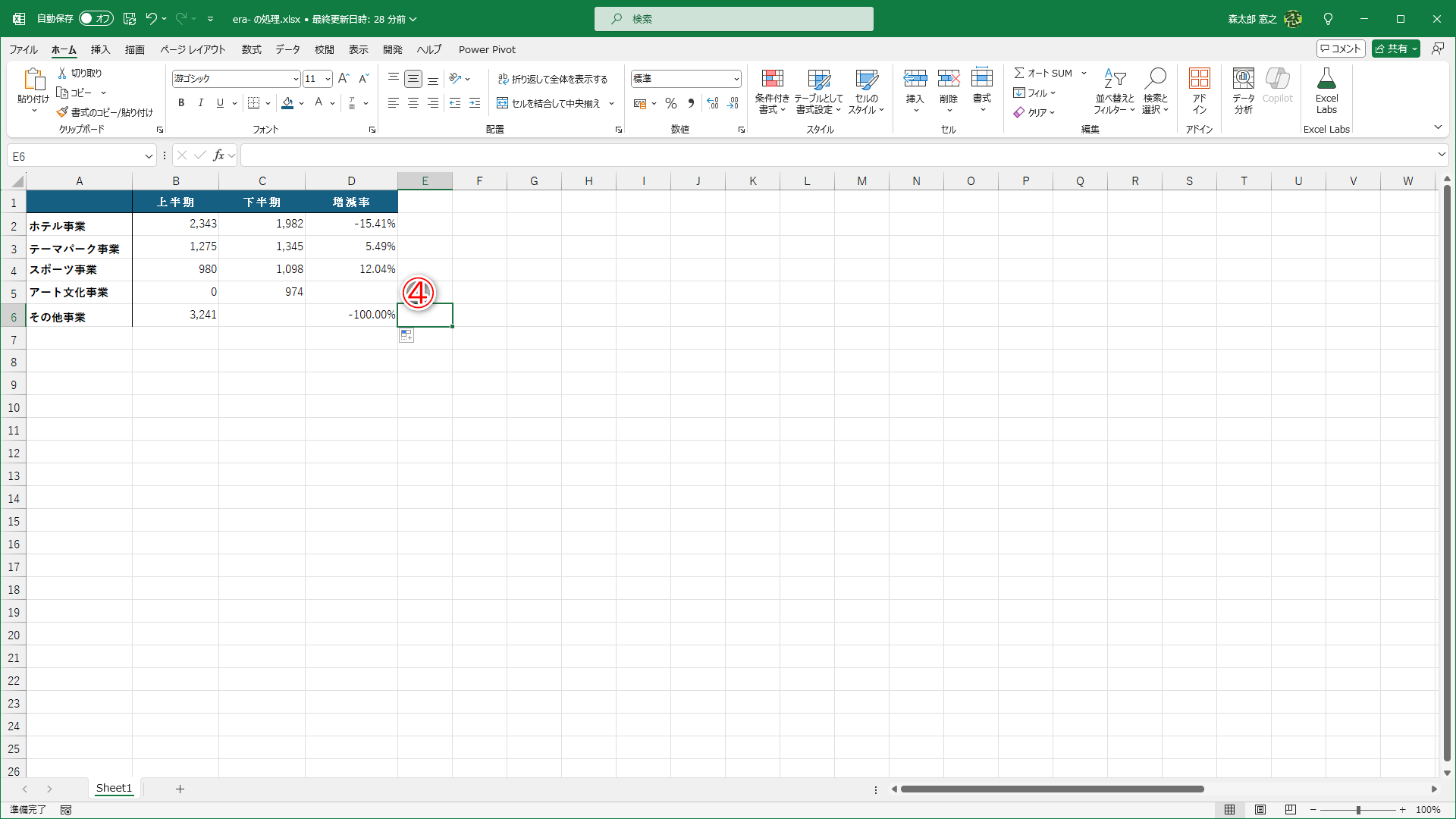Screen dimensions: 1456x819
Task: Switch to Page Break Preview view
Action: (x=1290, y=810)
